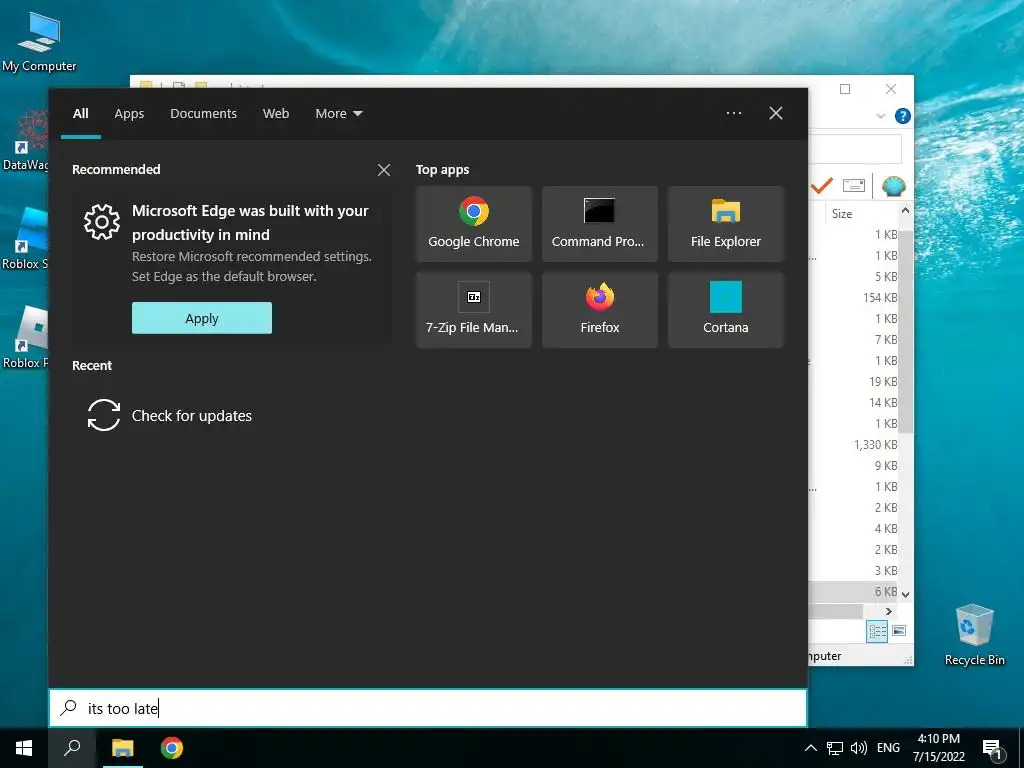Show hidden system tray icons chevron
This screenshot has width=1024, height=768.
click(810, 748)
